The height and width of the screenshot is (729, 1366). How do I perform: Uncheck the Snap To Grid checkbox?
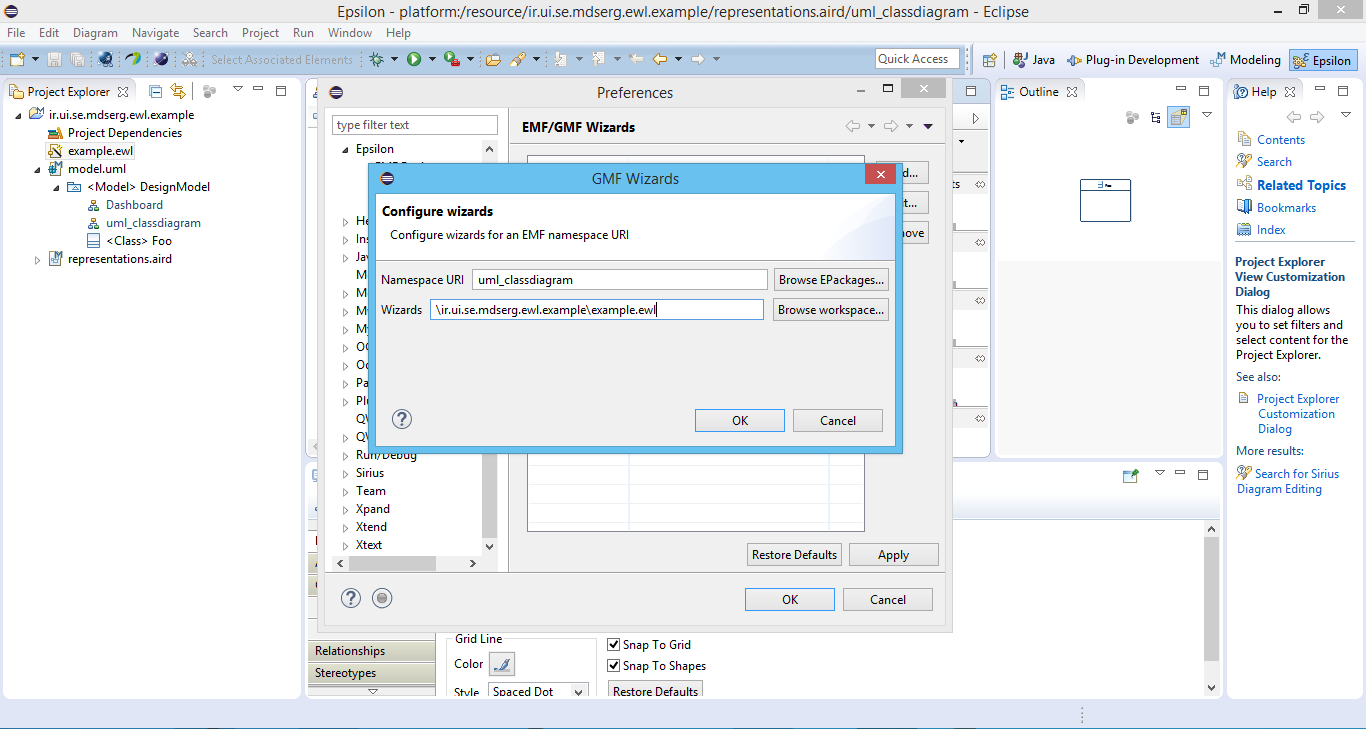pyautogui.click(x=614, y=645)
